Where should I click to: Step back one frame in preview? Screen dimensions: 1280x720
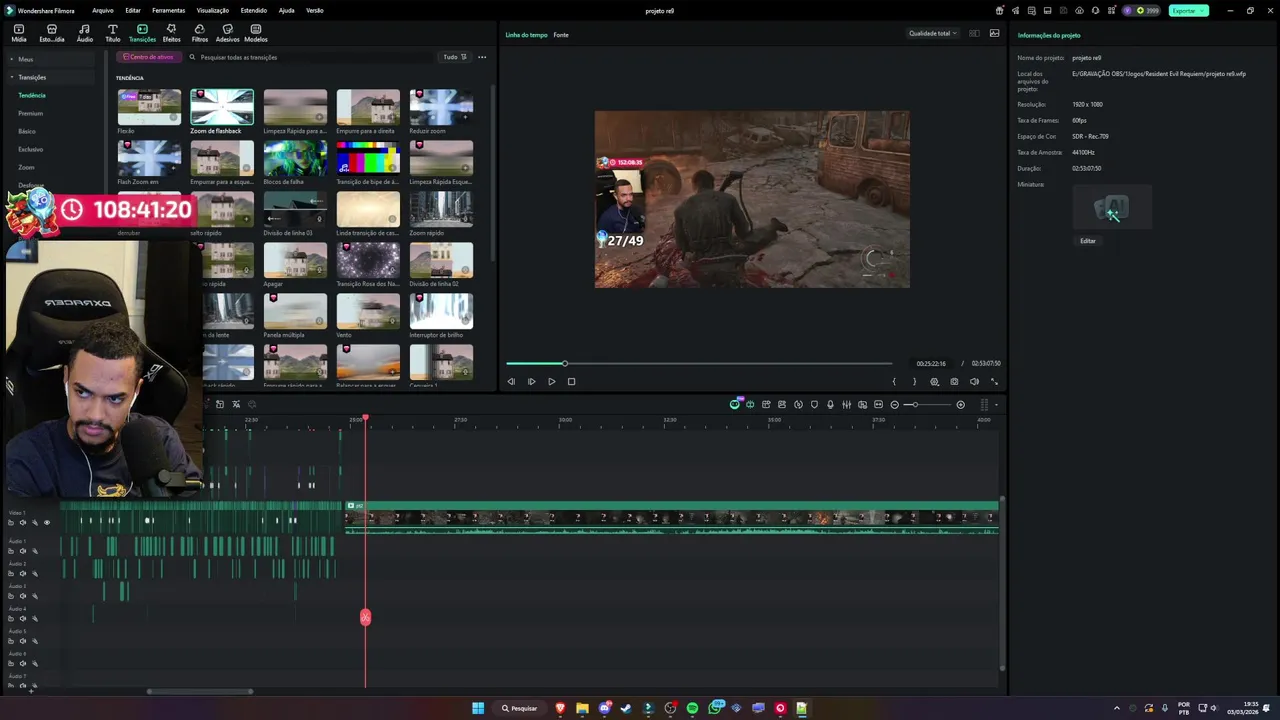pyautogui.click(x=511, y=381)
